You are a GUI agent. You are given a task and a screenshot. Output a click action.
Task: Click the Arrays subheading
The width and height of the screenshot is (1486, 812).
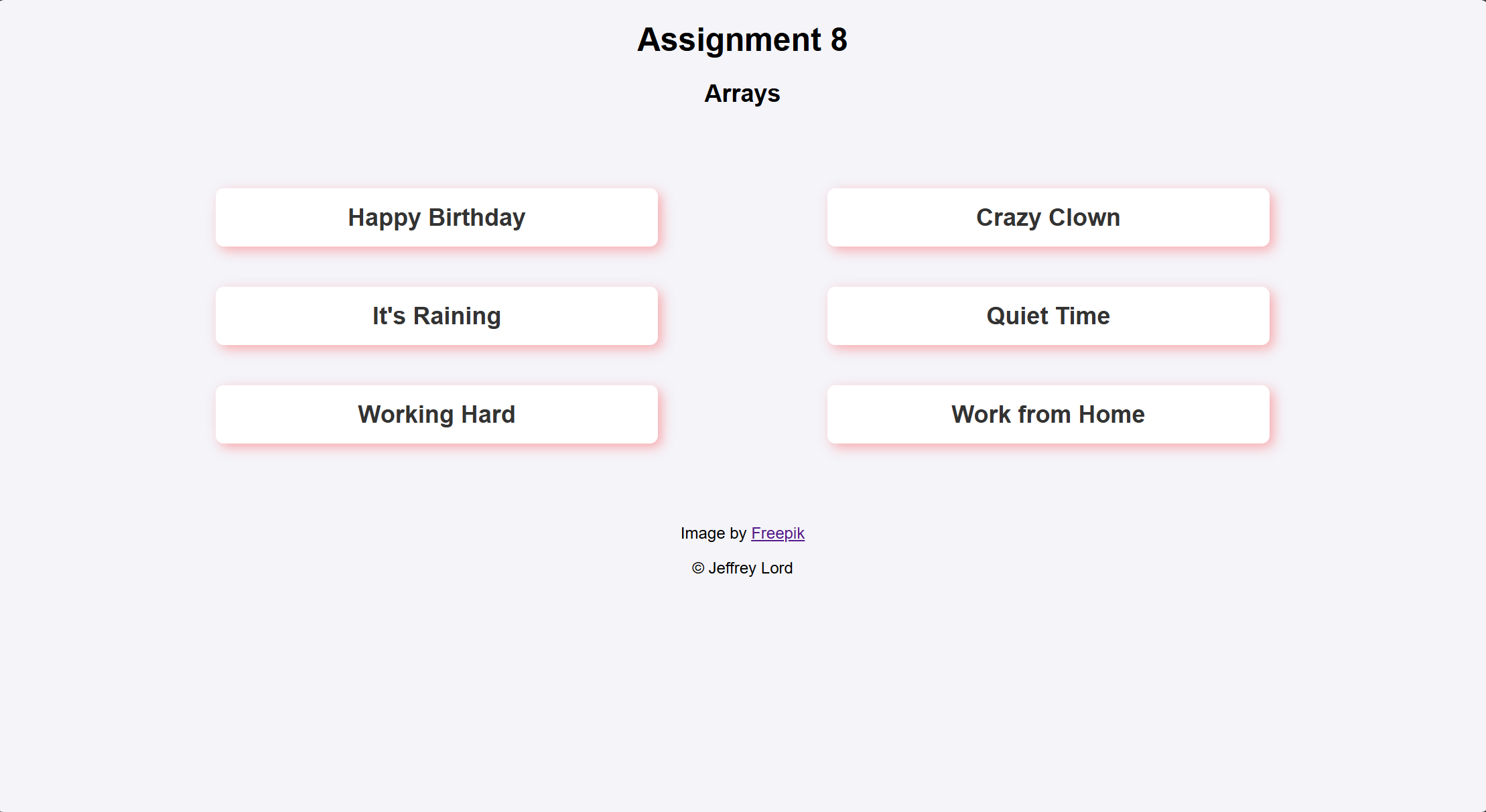pos(742,93)
